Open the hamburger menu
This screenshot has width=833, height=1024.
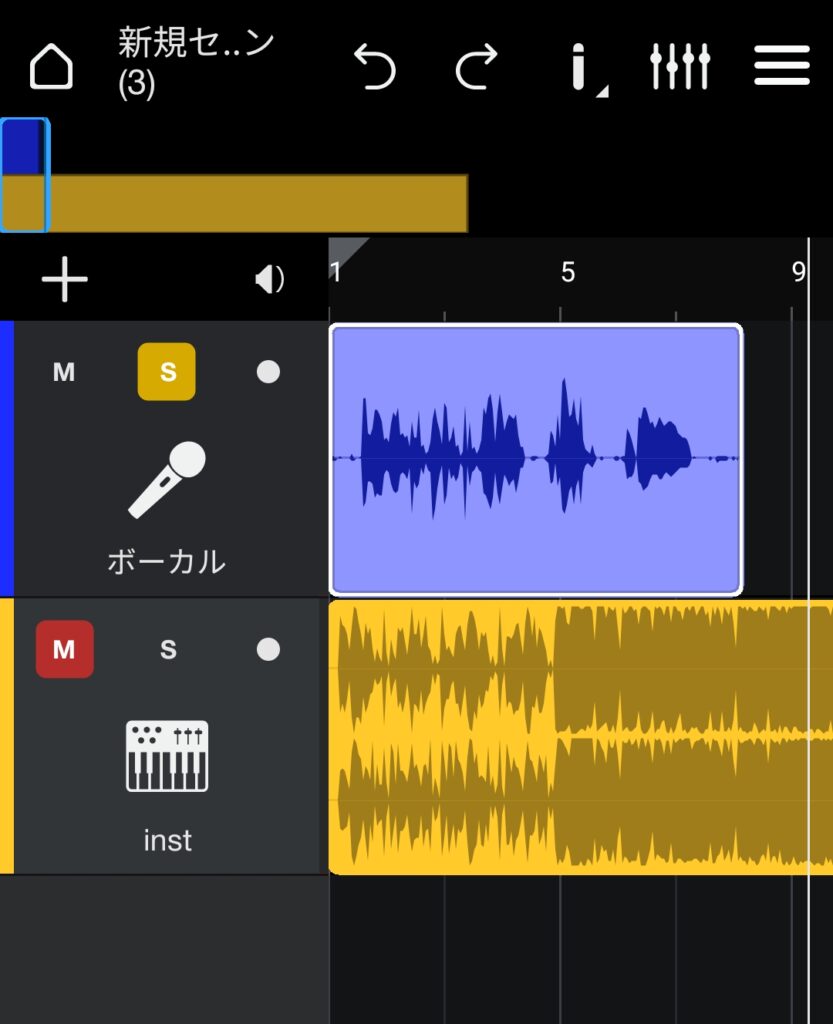coord(782,67)
